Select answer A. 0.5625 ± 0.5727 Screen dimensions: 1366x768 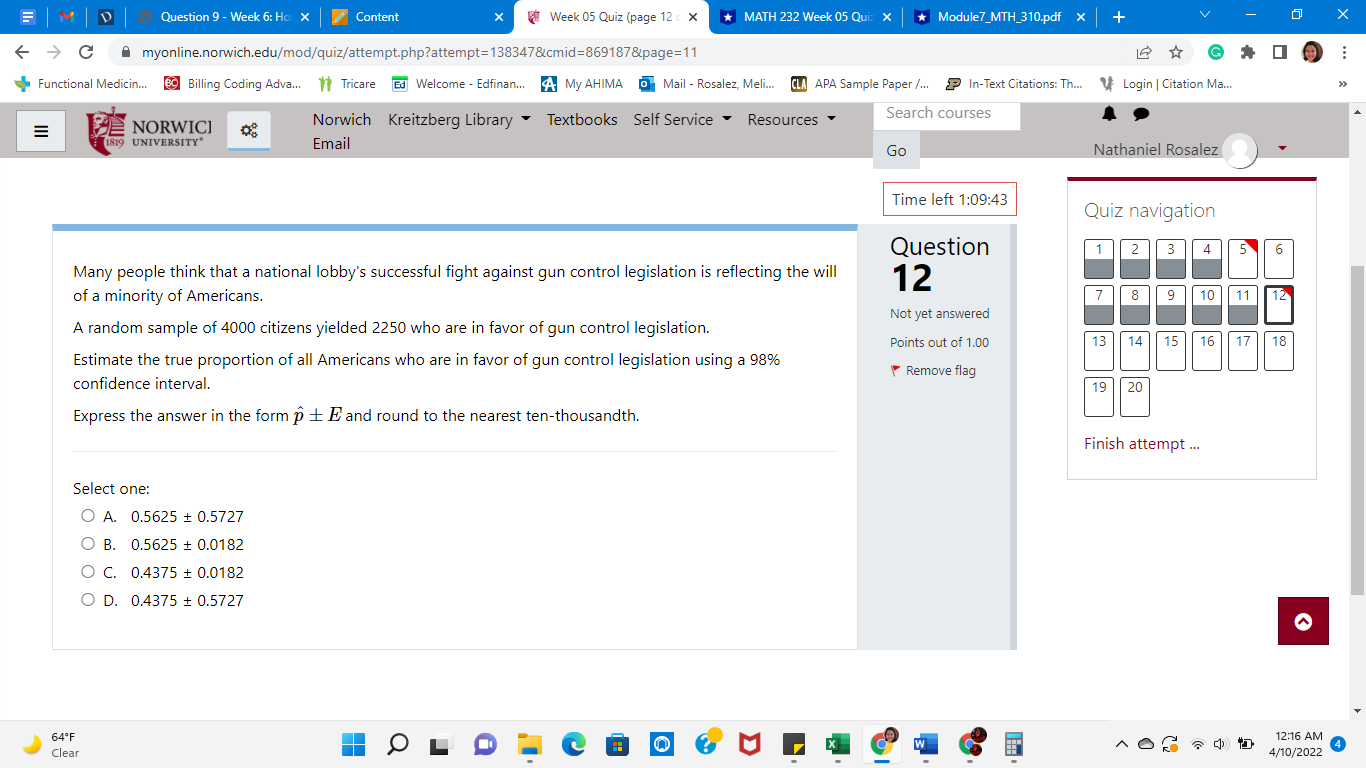[x=88, y=517]
